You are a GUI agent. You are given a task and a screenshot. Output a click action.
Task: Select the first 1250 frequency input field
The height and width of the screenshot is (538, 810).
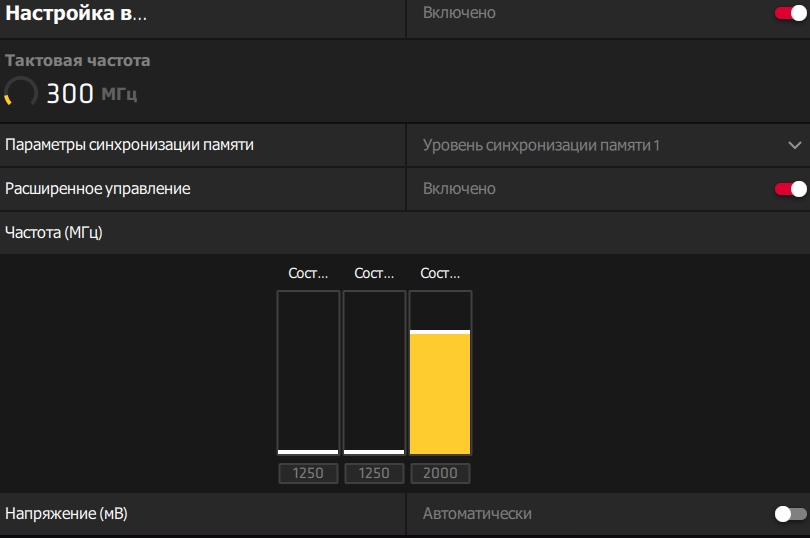pos(308,473)
